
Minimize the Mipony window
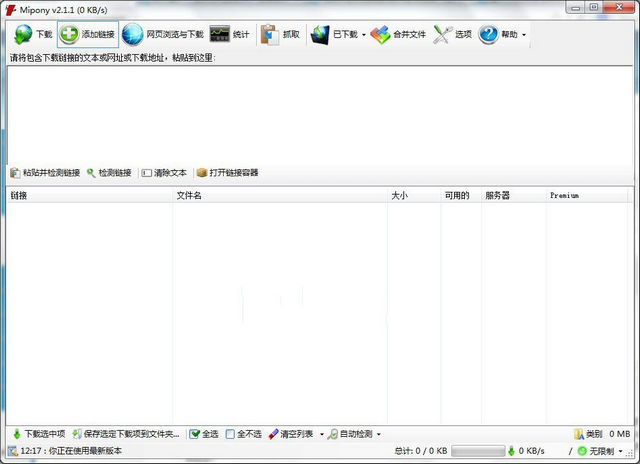[576, 7]
